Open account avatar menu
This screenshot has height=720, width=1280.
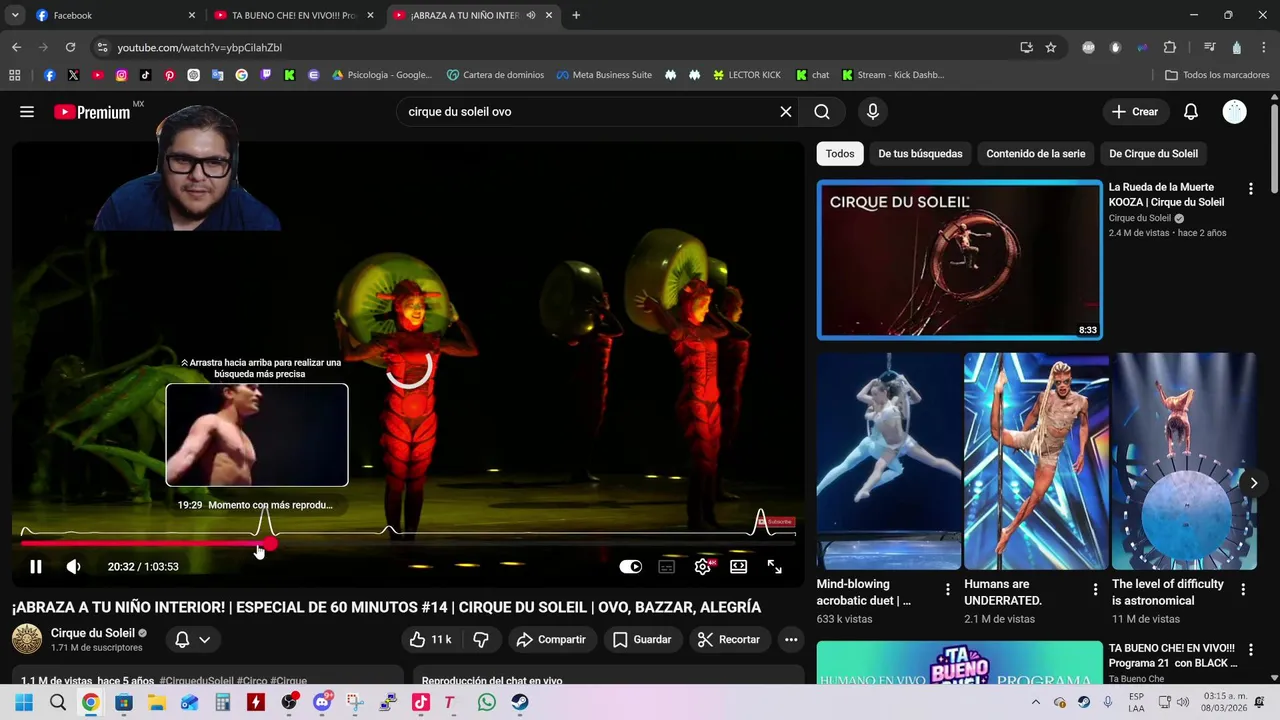click(1234, 112)
